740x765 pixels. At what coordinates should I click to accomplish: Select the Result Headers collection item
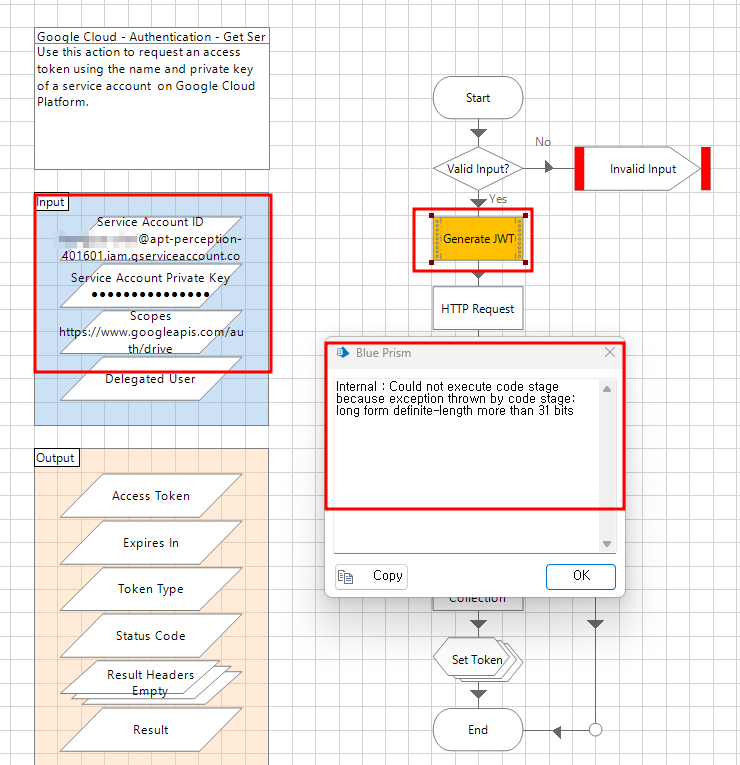point(151,683)
